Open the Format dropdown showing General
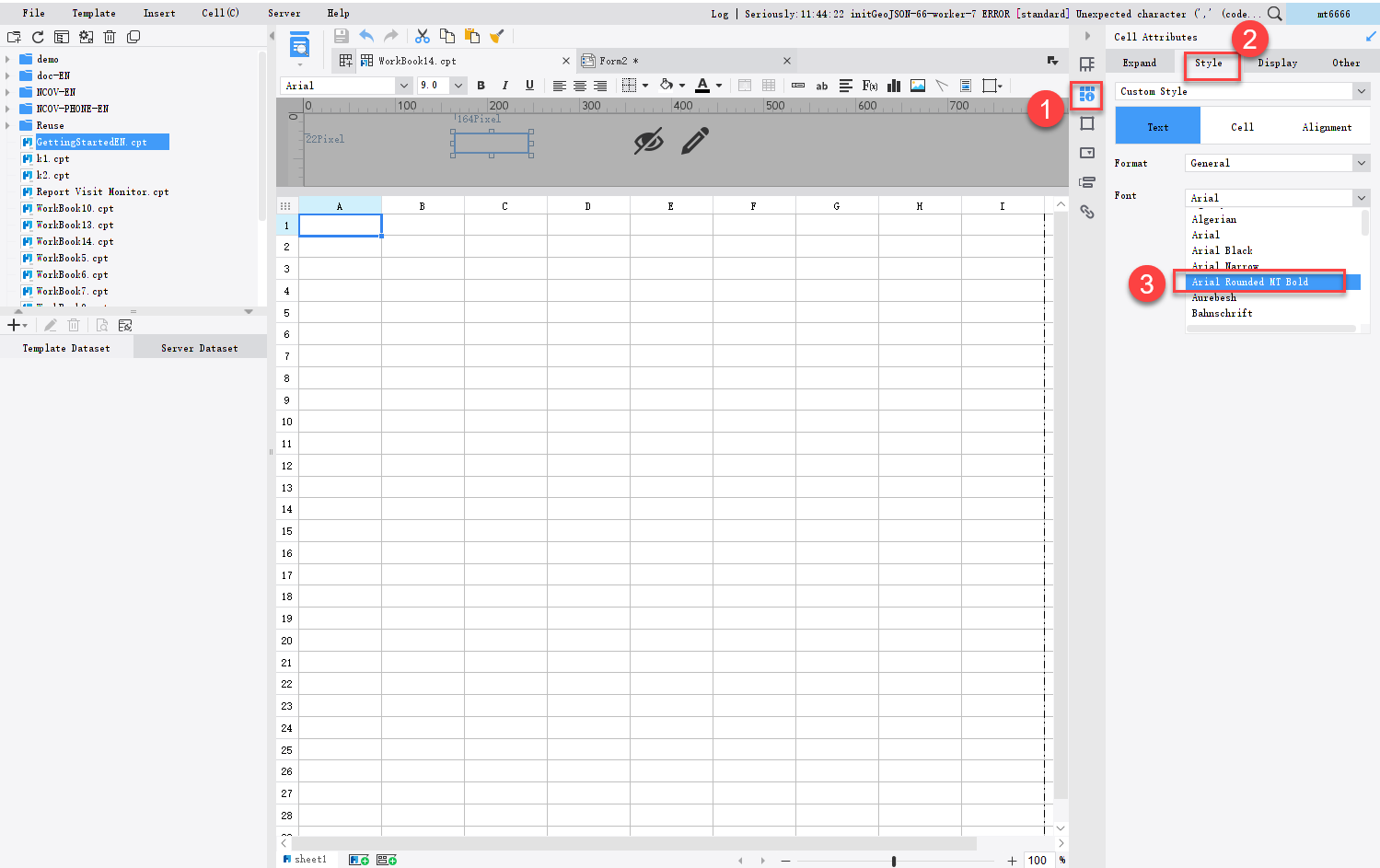Viewport: 1380px width, 868px height. tap(1277, 162)
